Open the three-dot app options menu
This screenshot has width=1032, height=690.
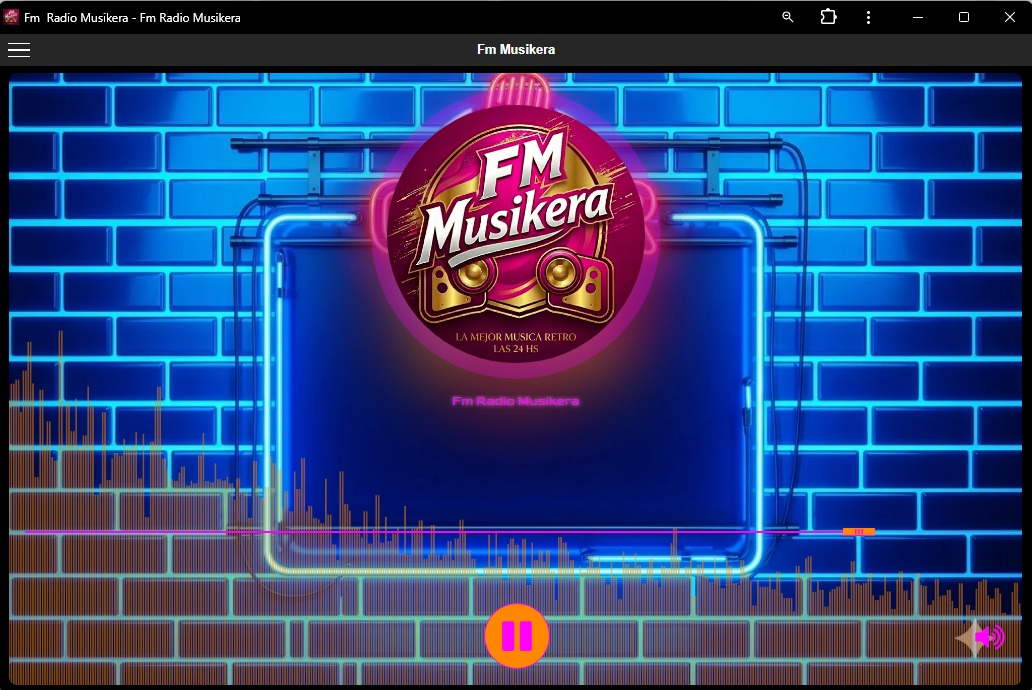click(x=868, y=17)
